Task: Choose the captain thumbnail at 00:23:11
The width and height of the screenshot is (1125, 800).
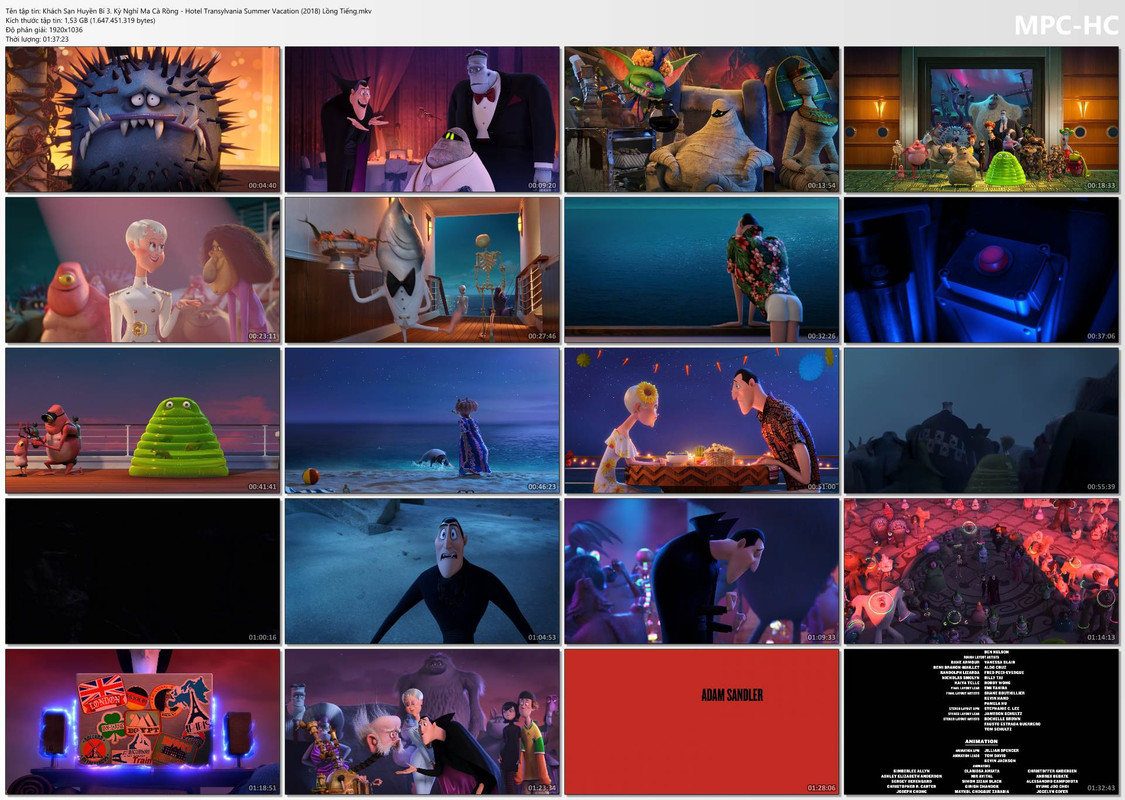Action: (143, 270)
